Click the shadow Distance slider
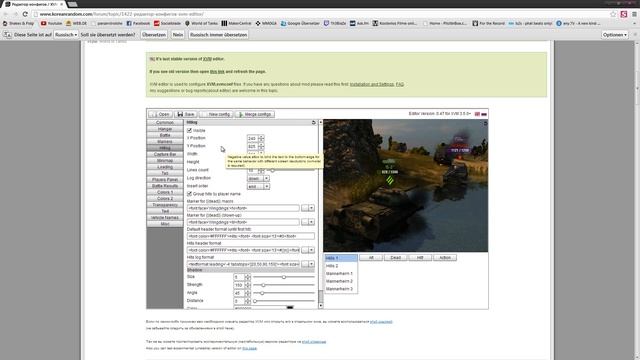640x360 pixels. (x=284, y=301)
